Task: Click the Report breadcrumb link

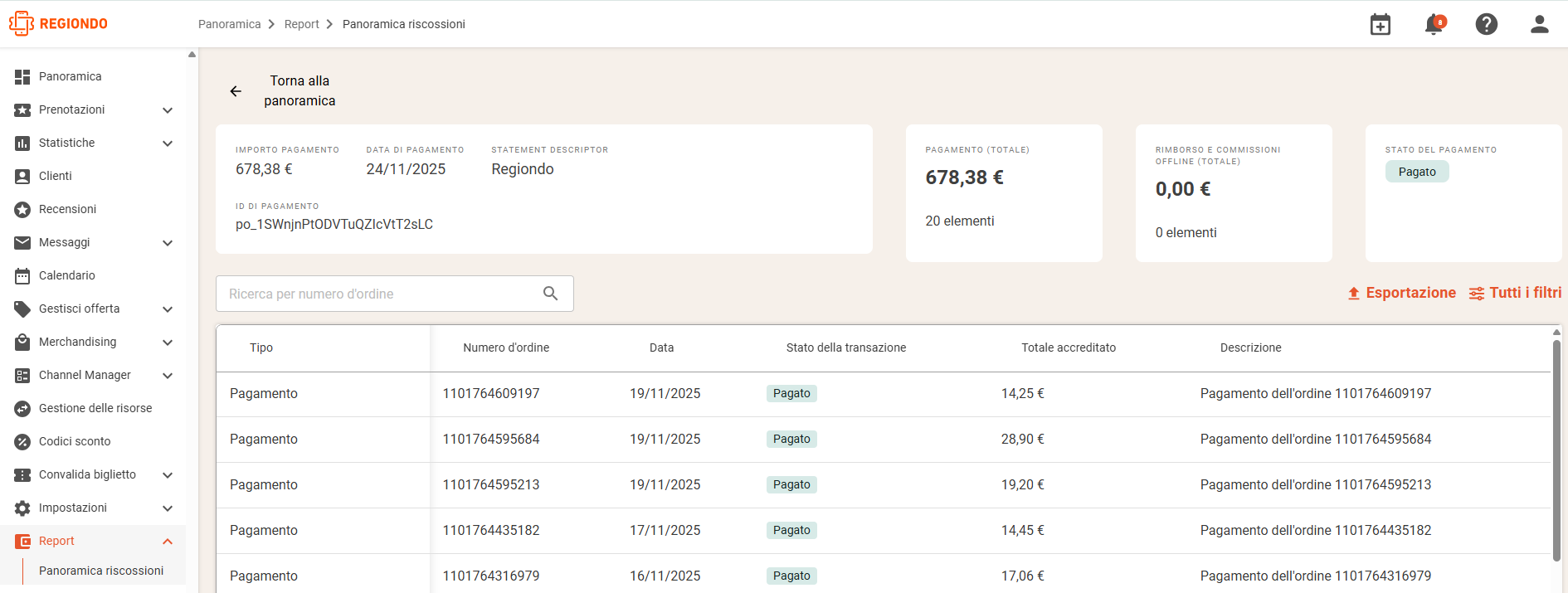Action: (301, 24)
